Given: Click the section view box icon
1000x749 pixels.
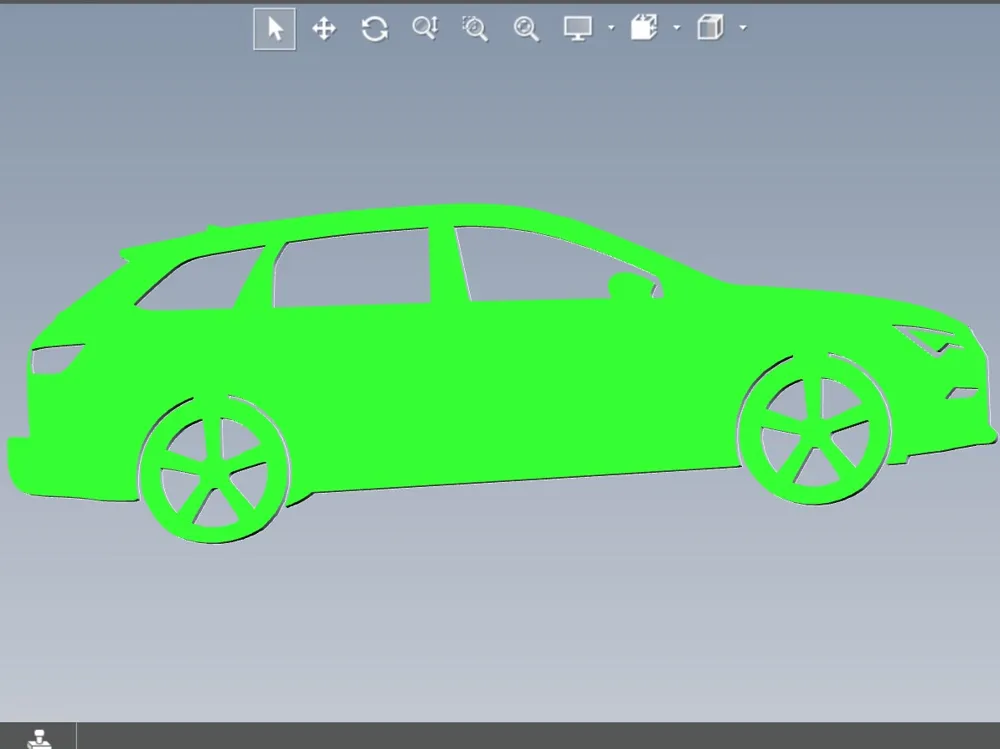Looking at the screenshot, I should click(644, 28).
